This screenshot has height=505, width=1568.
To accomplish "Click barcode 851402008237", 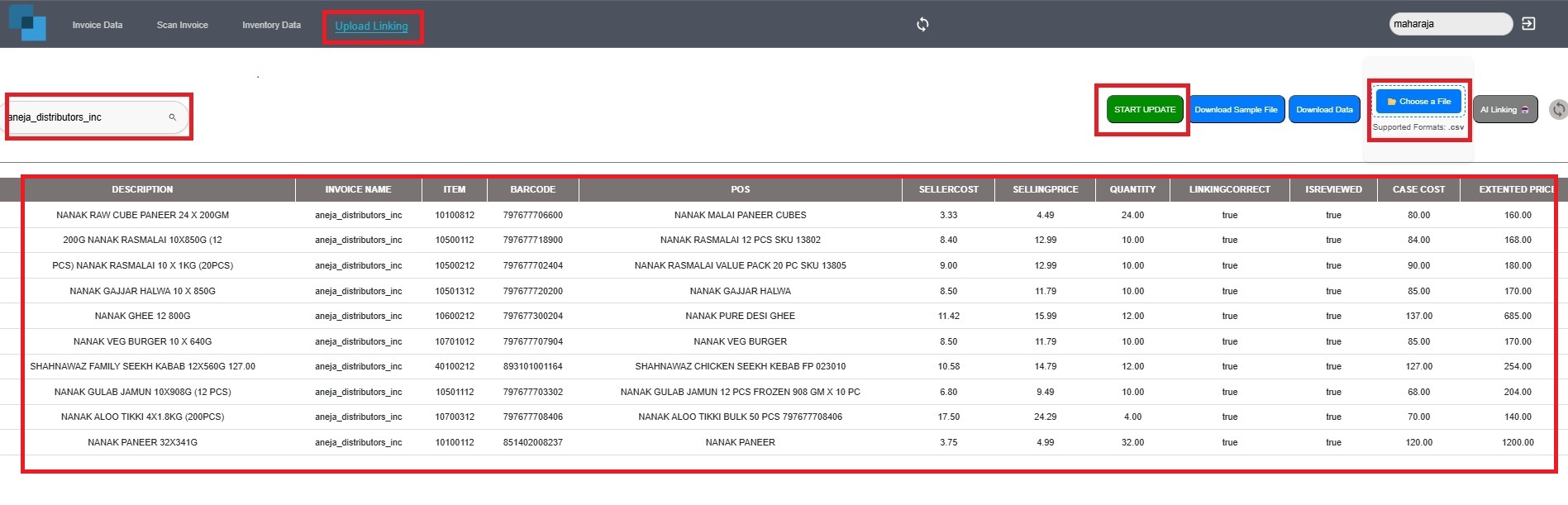I will click(533, 442).
